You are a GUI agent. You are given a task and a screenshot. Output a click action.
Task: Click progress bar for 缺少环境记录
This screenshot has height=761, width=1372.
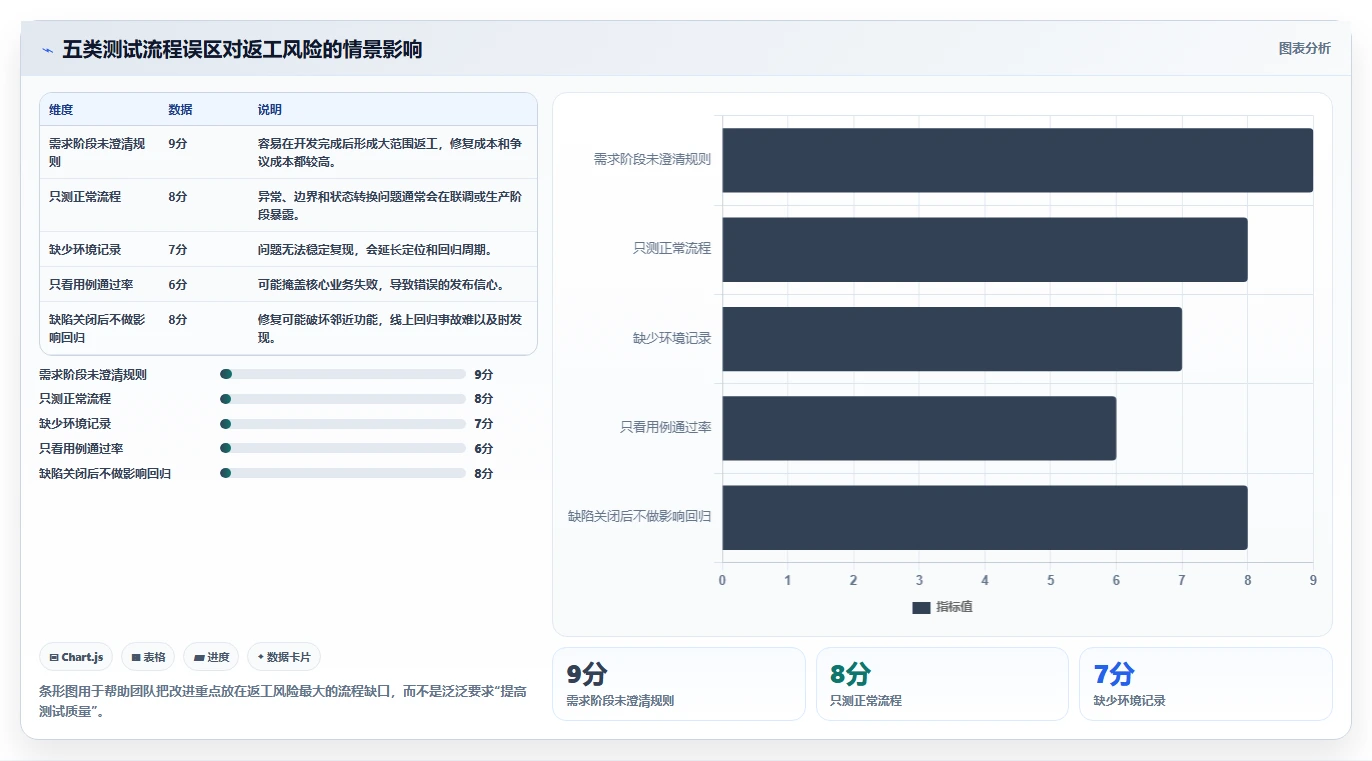pos(343,424)
